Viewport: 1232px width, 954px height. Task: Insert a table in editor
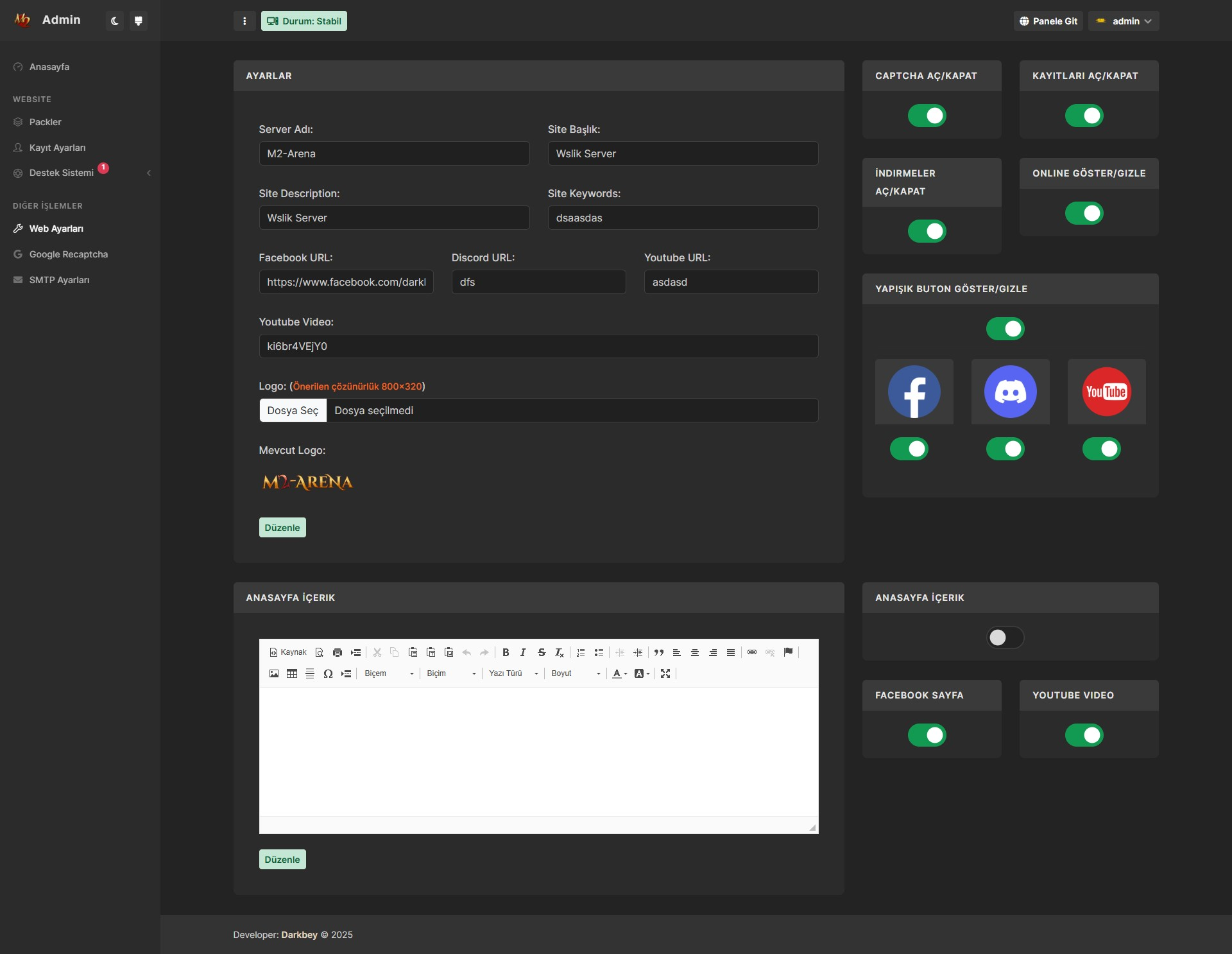292,673
